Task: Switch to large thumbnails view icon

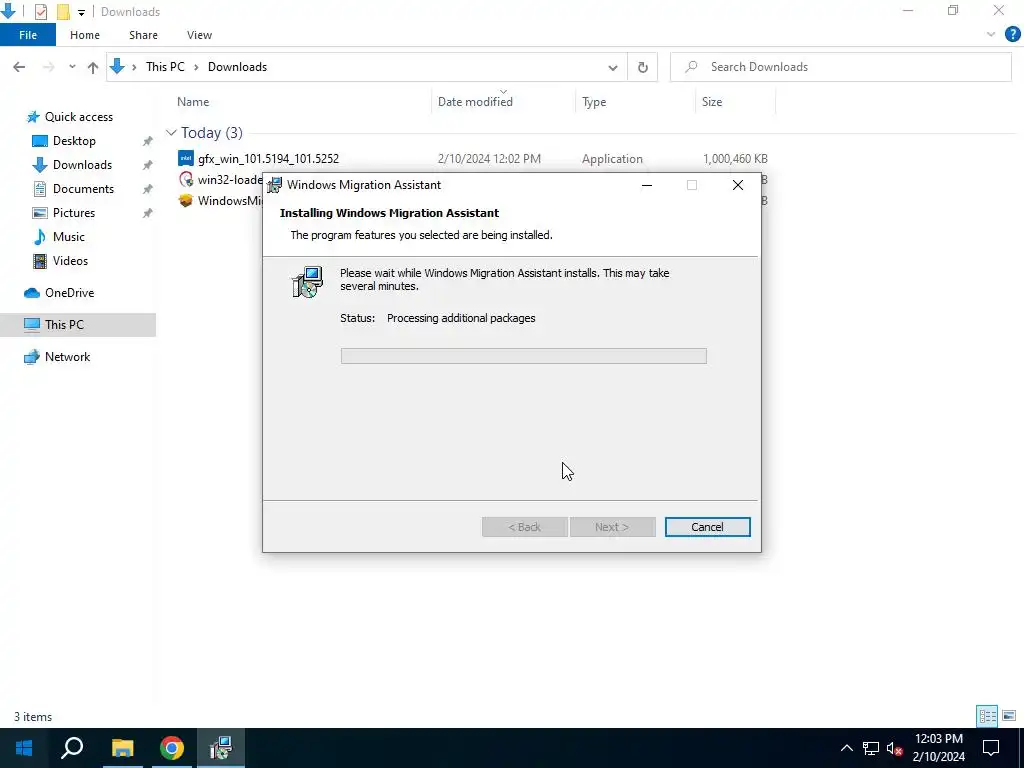Action: point(1009,716)
